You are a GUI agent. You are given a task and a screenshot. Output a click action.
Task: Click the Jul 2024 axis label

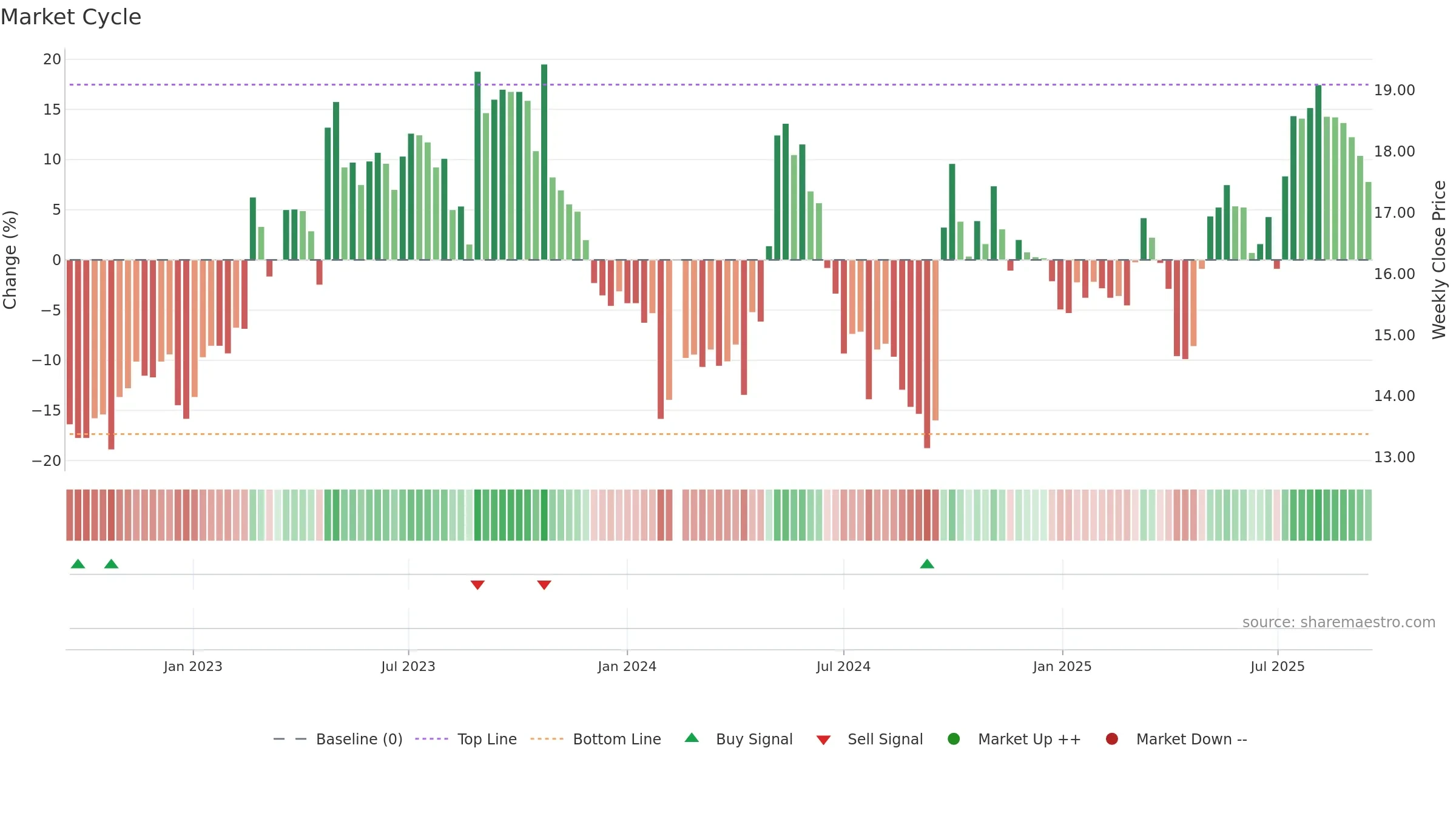(843, 667)
